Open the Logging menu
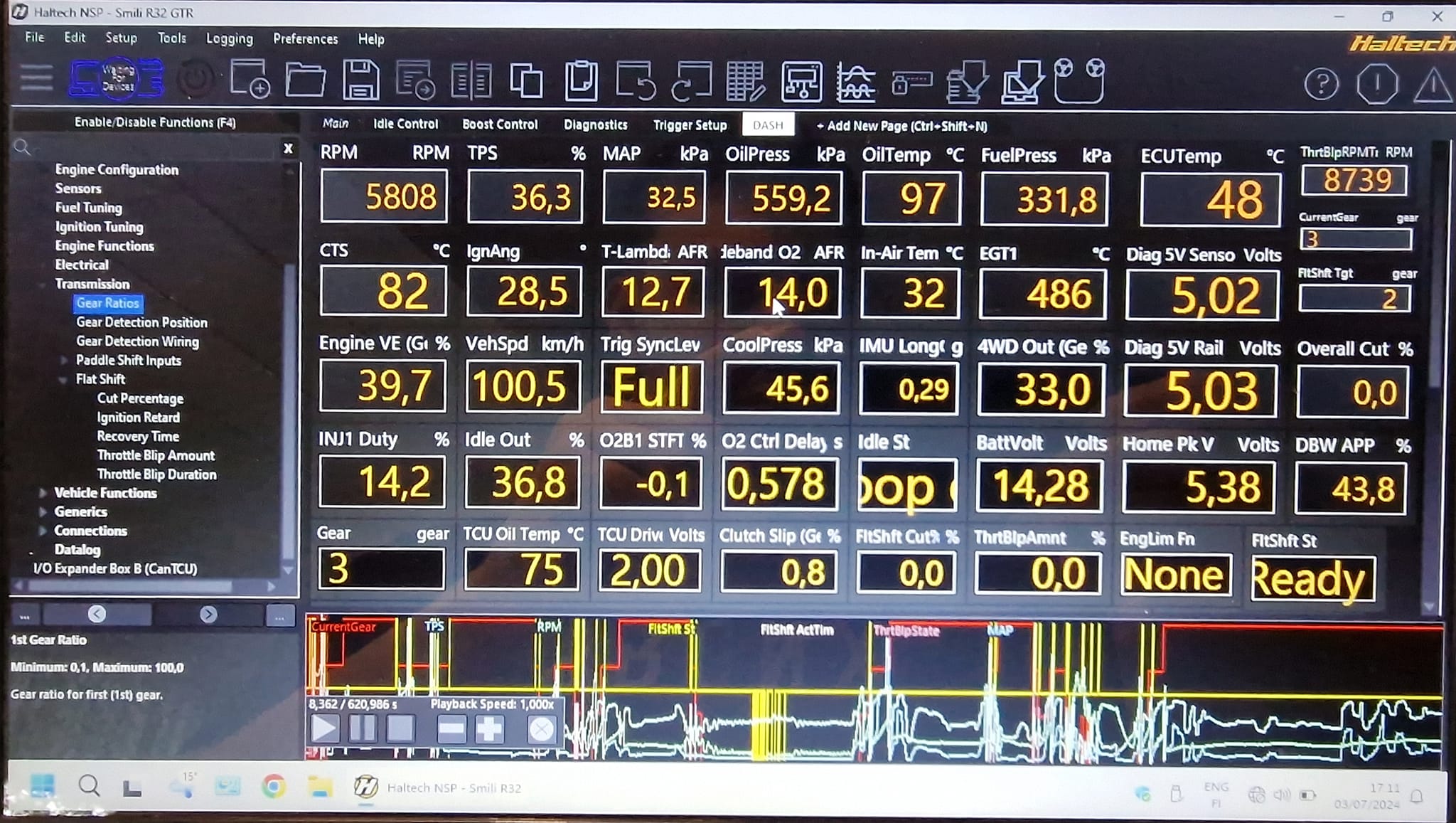 coord(229,38)
